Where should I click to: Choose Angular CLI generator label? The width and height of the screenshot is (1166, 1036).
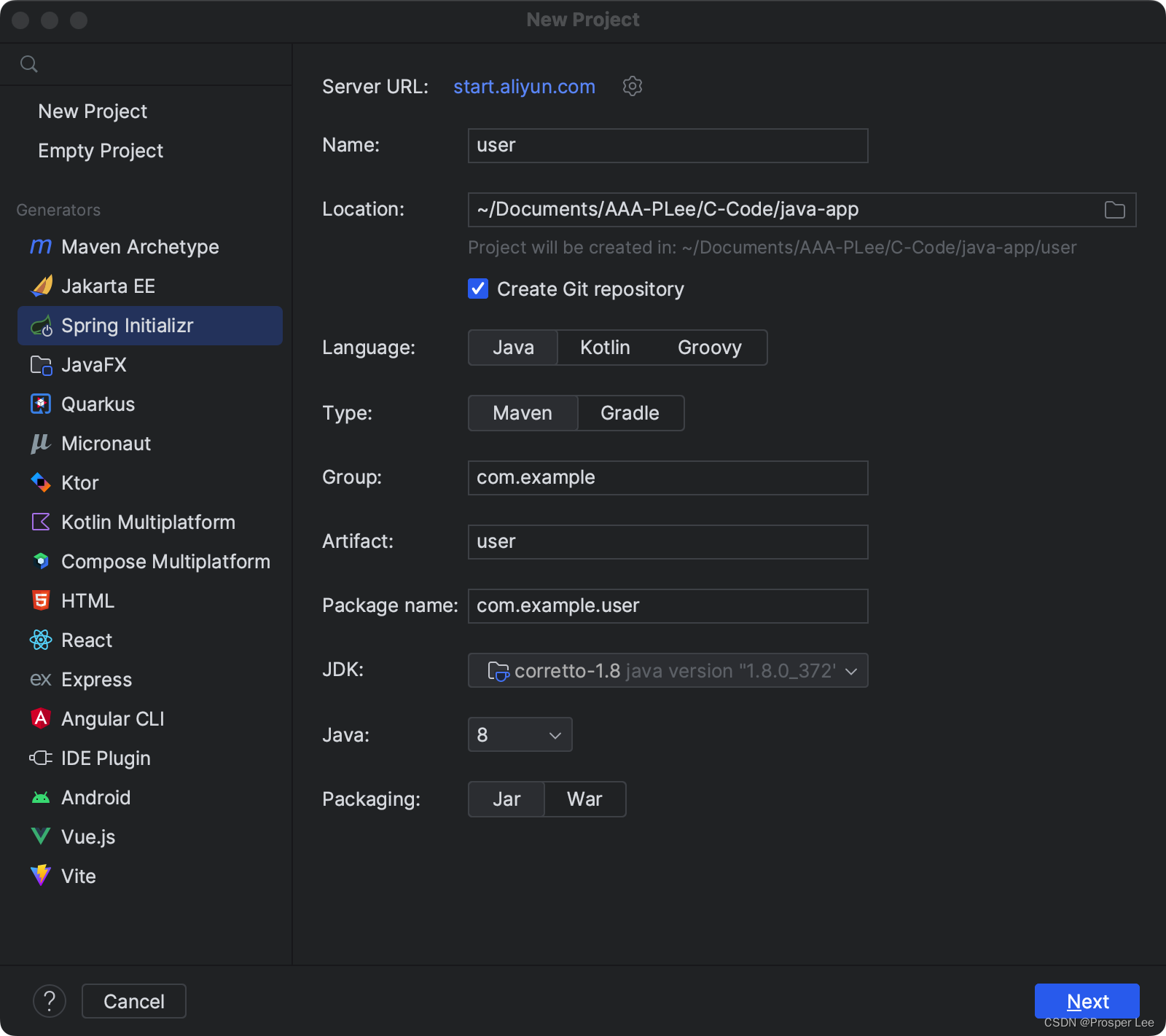tap(113, 719)
